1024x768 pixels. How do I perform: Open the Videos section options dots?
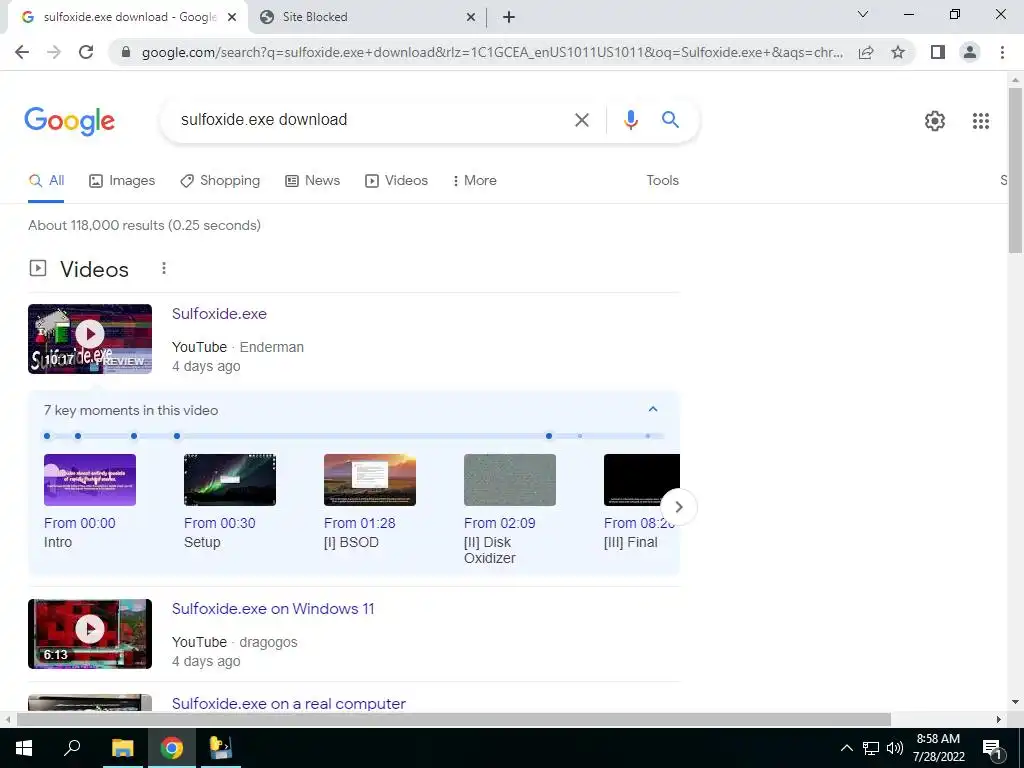pyautogui.click(x=164, y=268)
